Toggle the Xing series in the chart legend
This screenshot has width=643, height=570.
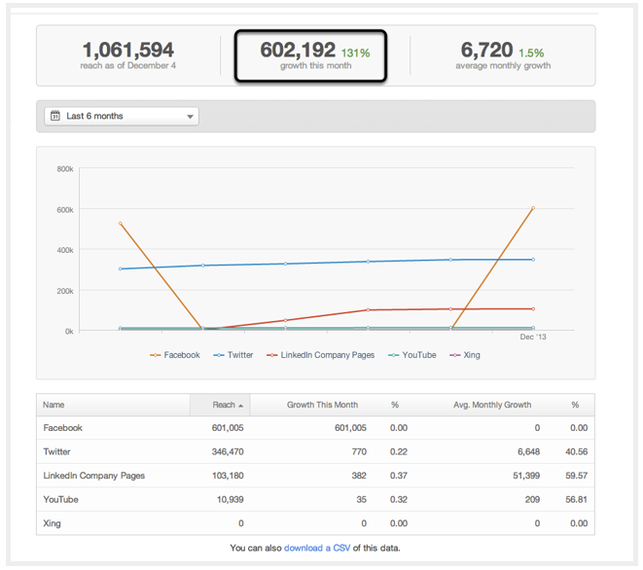[x=466, y=355]
